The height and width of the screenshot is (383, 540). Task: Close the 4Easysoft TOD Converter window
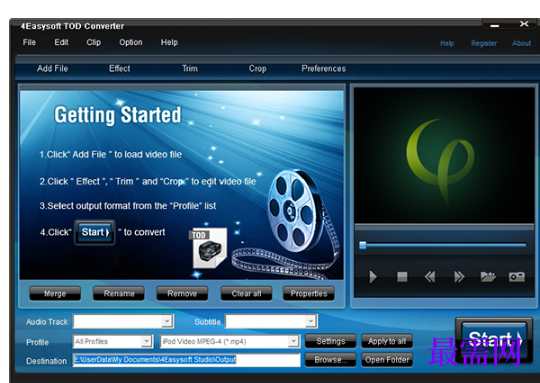pyautogui.click(x=524, y=24)
